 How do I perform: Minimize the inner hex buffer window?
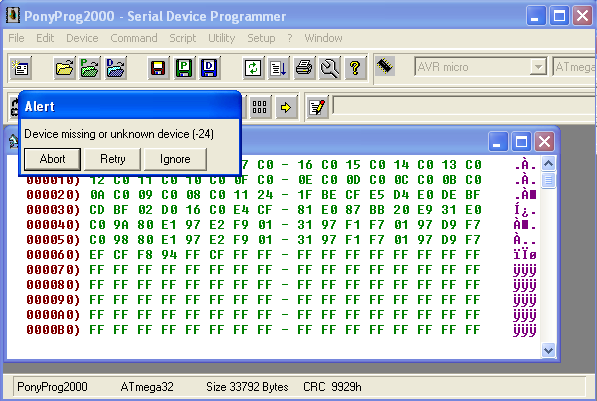point(498,142)
